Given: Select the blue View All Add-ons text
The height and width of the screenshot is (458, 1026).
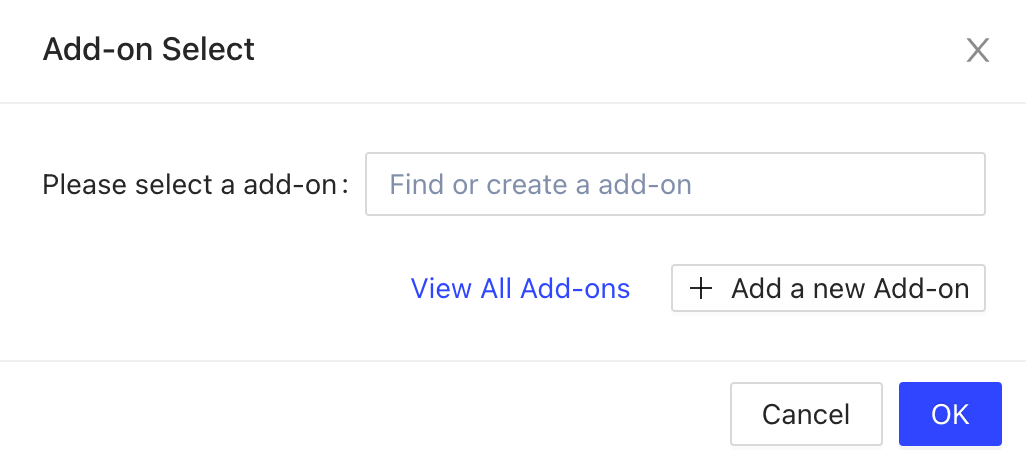Looking at the screenshot, I should 520,289.
